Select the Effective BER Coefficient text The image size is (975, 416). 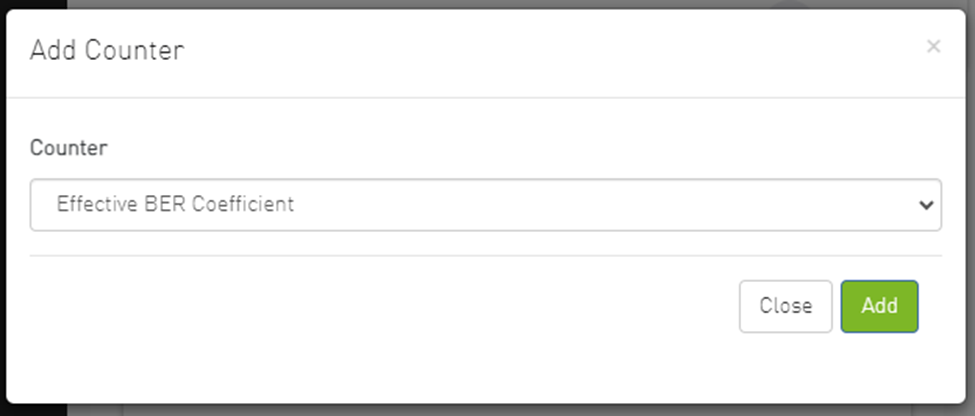pyautogui.click(x=175, y=204)
